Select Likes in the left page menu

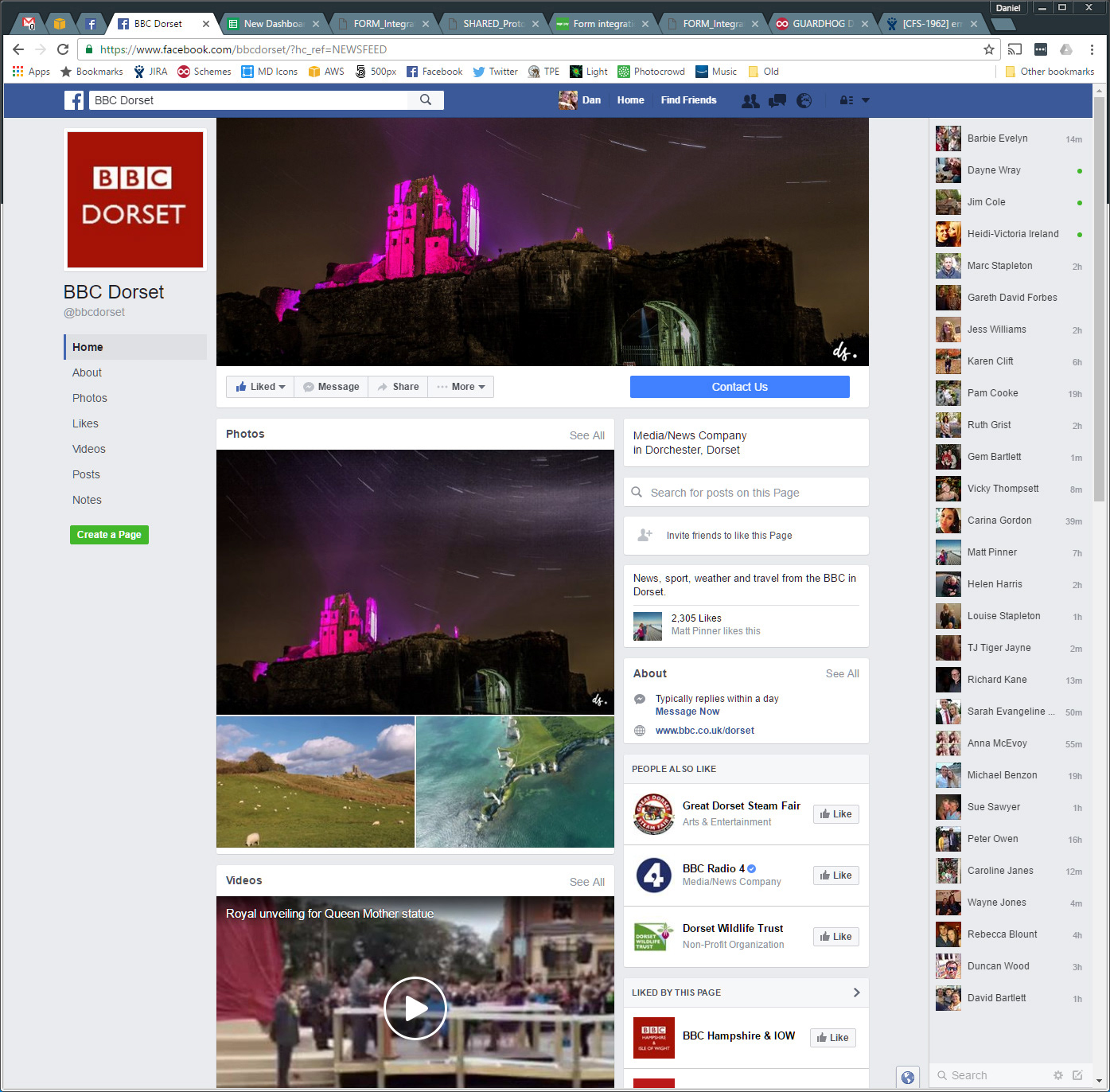[x=85, y=423]
